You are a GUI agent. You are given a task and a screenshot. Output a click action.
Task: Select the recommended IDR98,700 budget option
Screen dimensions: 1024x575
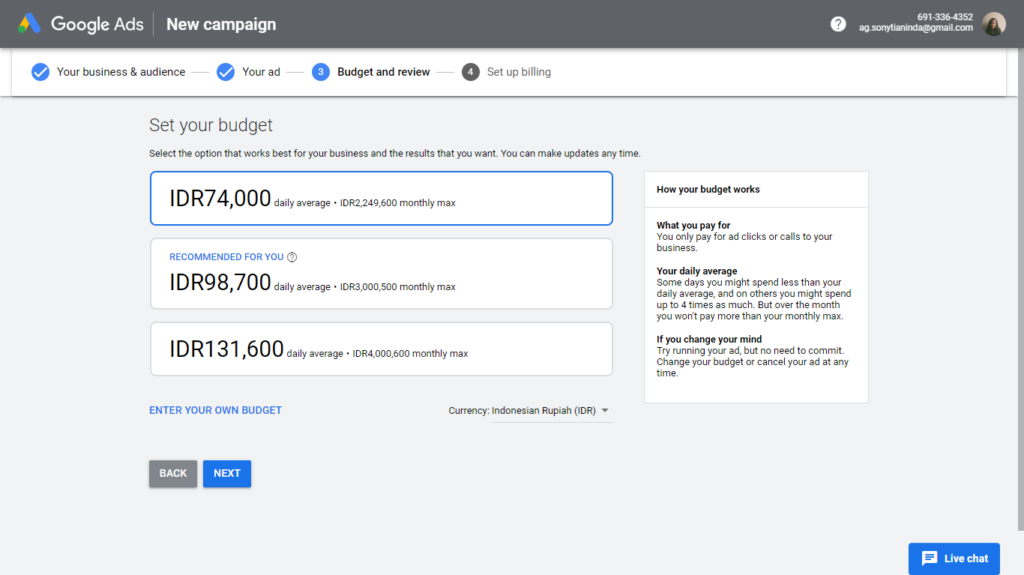point(381,274)
